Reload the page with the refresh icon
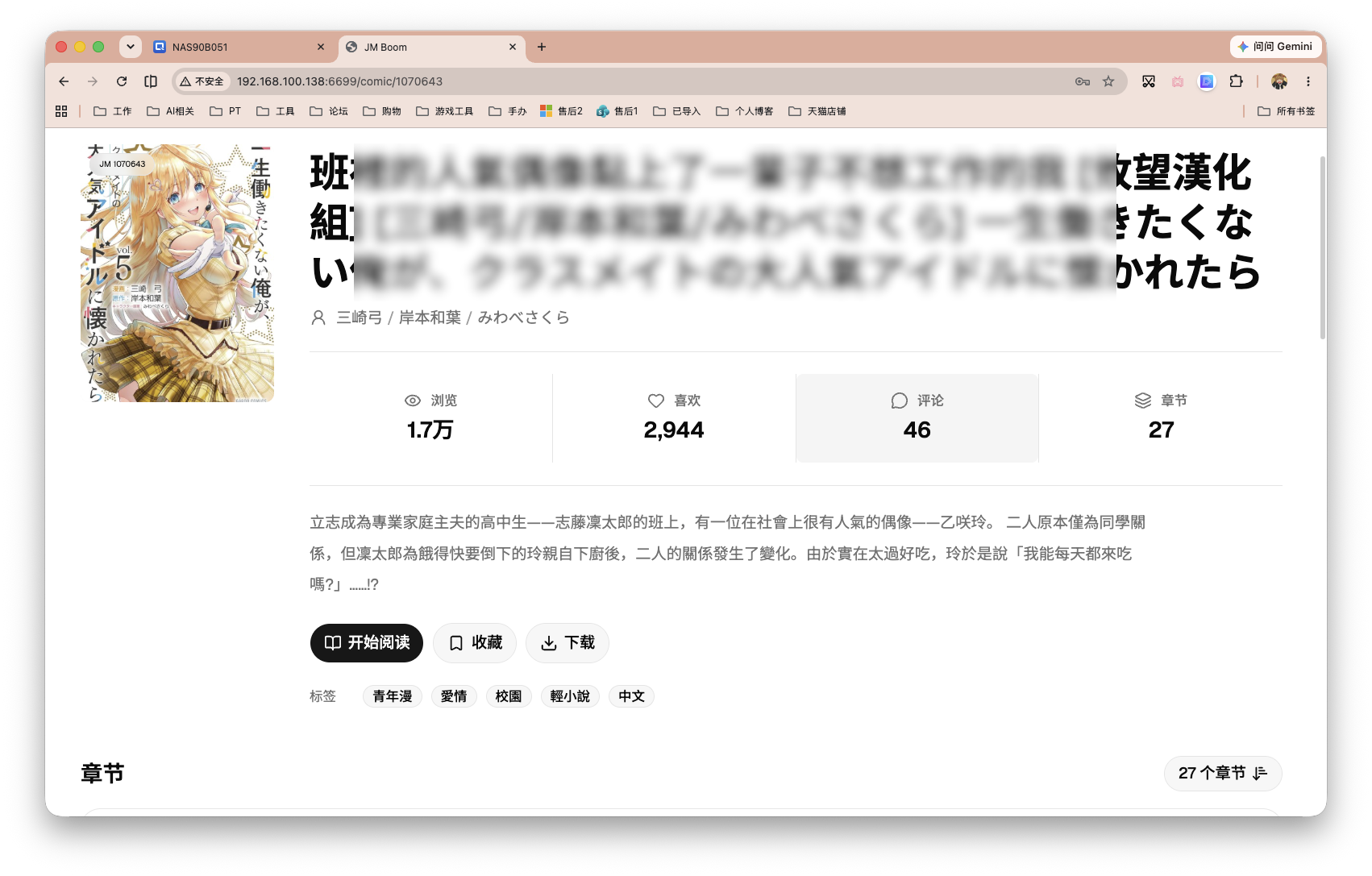 (122, 81)
